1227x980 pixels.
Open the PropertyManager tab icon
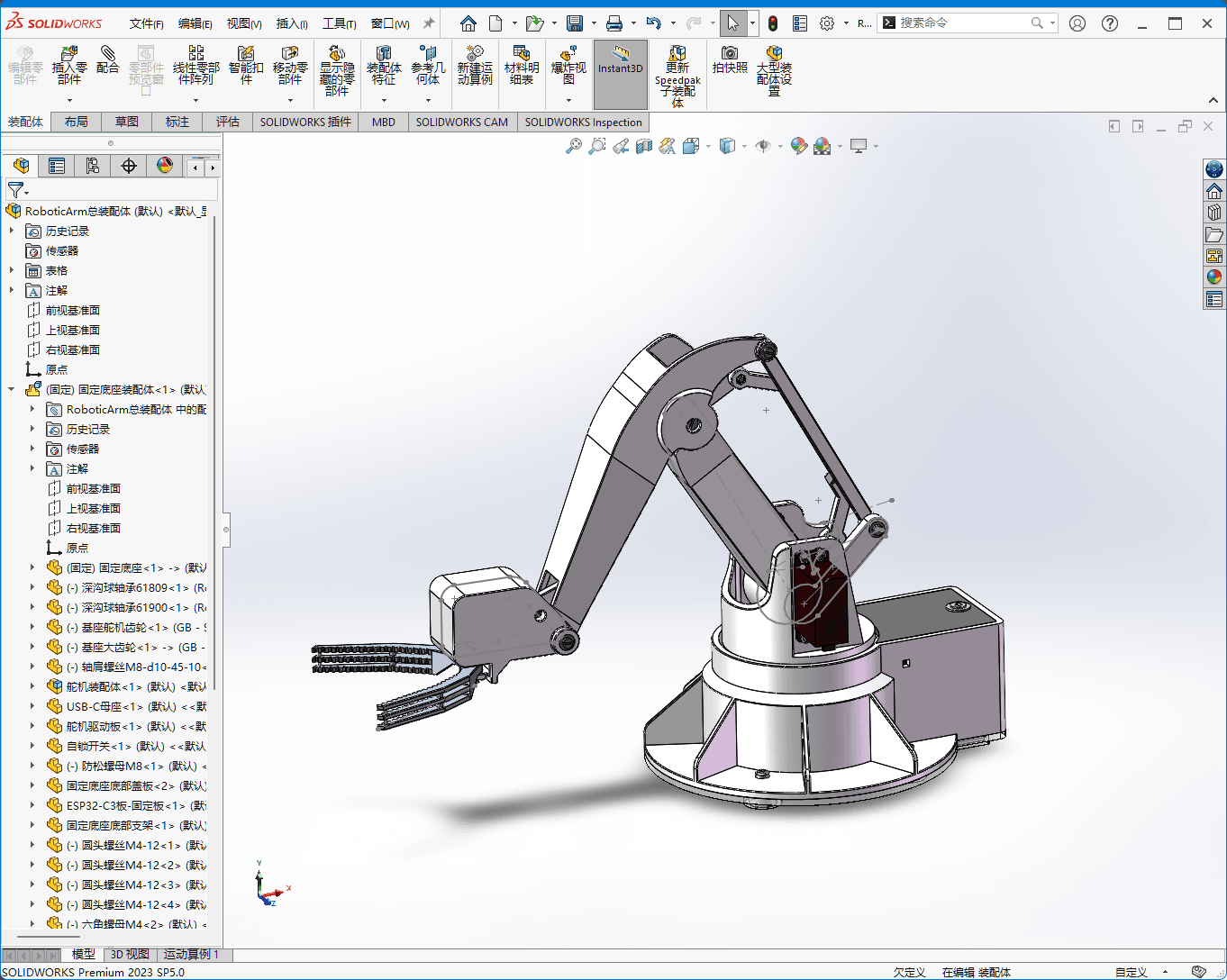[x=57, y=166]
